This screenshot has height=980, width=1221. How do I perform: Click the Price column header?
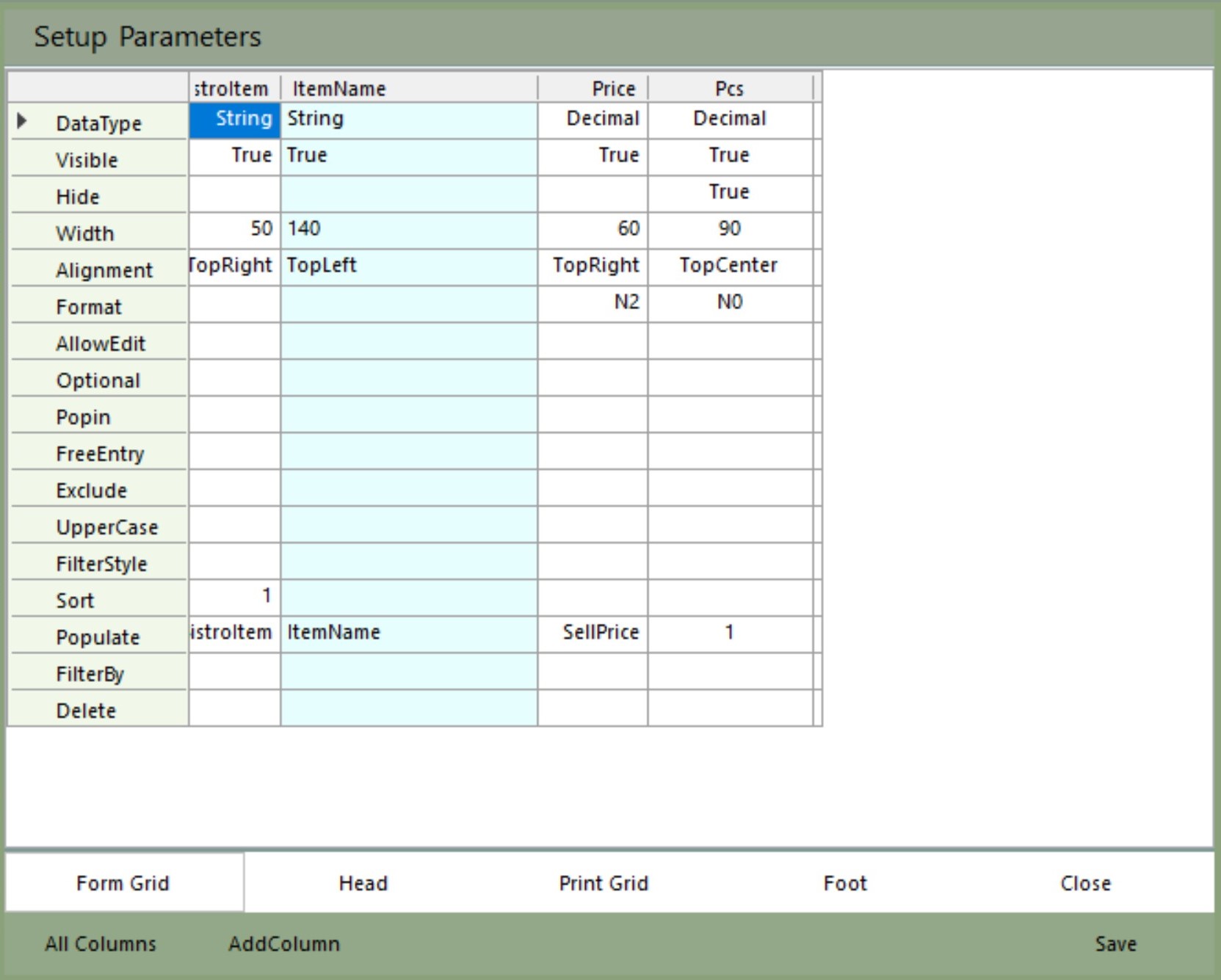point(593,88)
